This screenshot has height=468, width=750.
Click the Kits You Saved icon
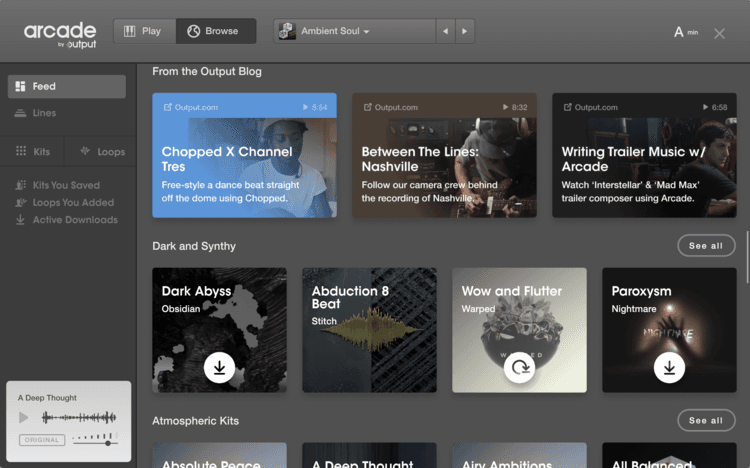(x=21, y=185)
